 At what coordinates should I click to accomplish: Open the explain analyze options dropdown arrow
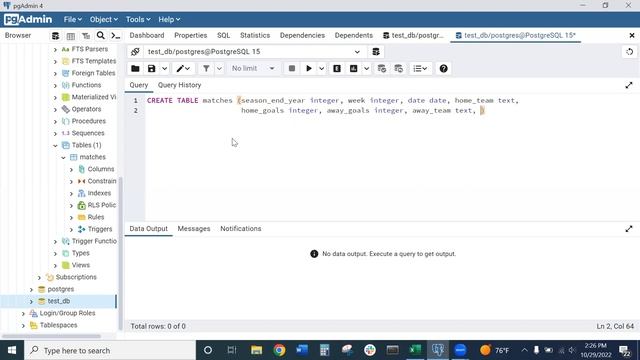click(366, 69)
